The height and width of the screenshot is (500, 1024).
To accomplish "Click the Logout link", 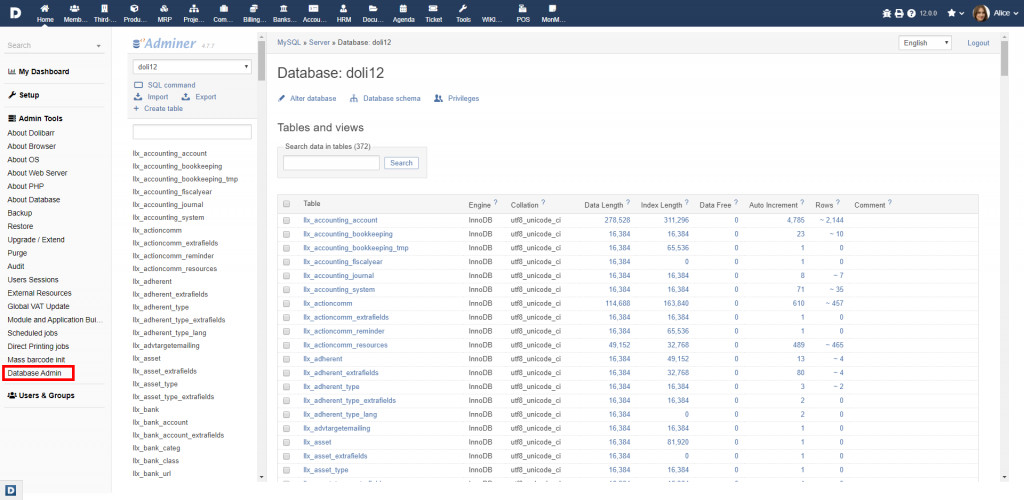I will coord(978,43).
